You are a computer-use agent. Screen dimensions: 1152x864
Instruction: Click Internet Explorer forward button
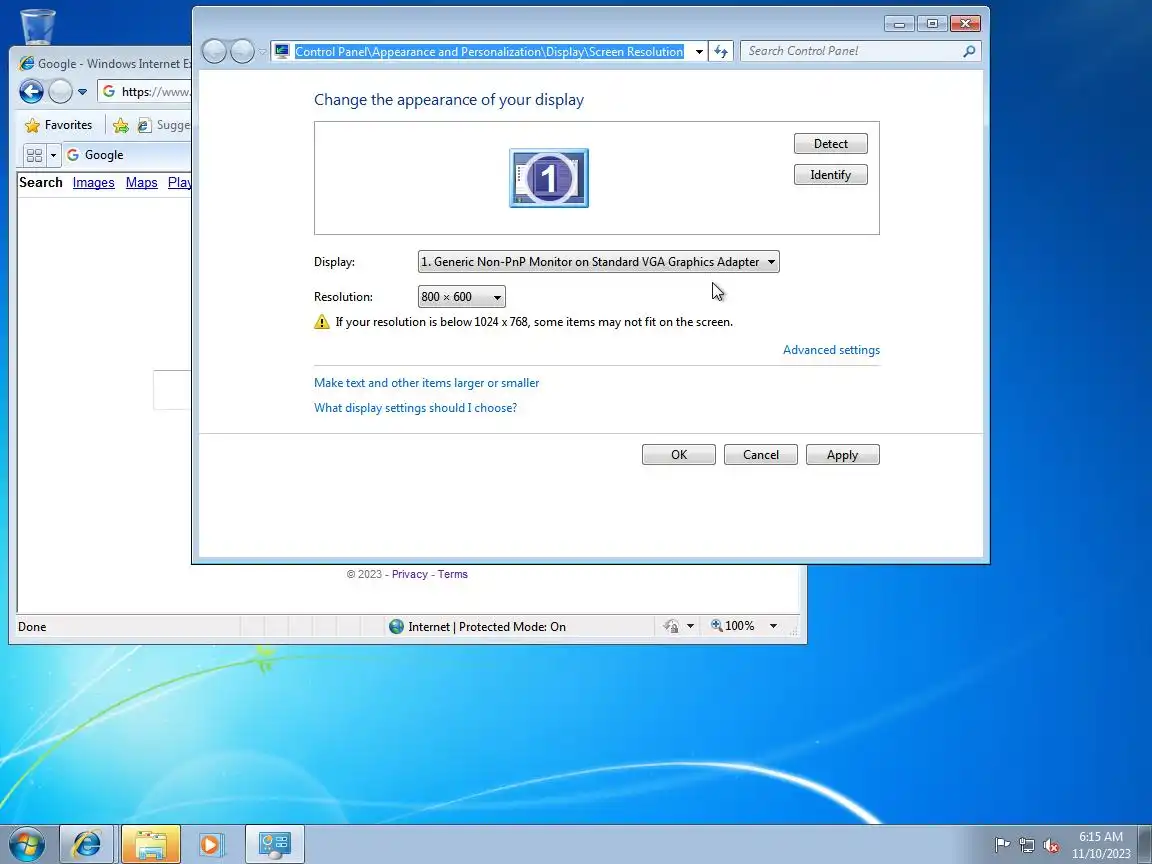(60, 92)
